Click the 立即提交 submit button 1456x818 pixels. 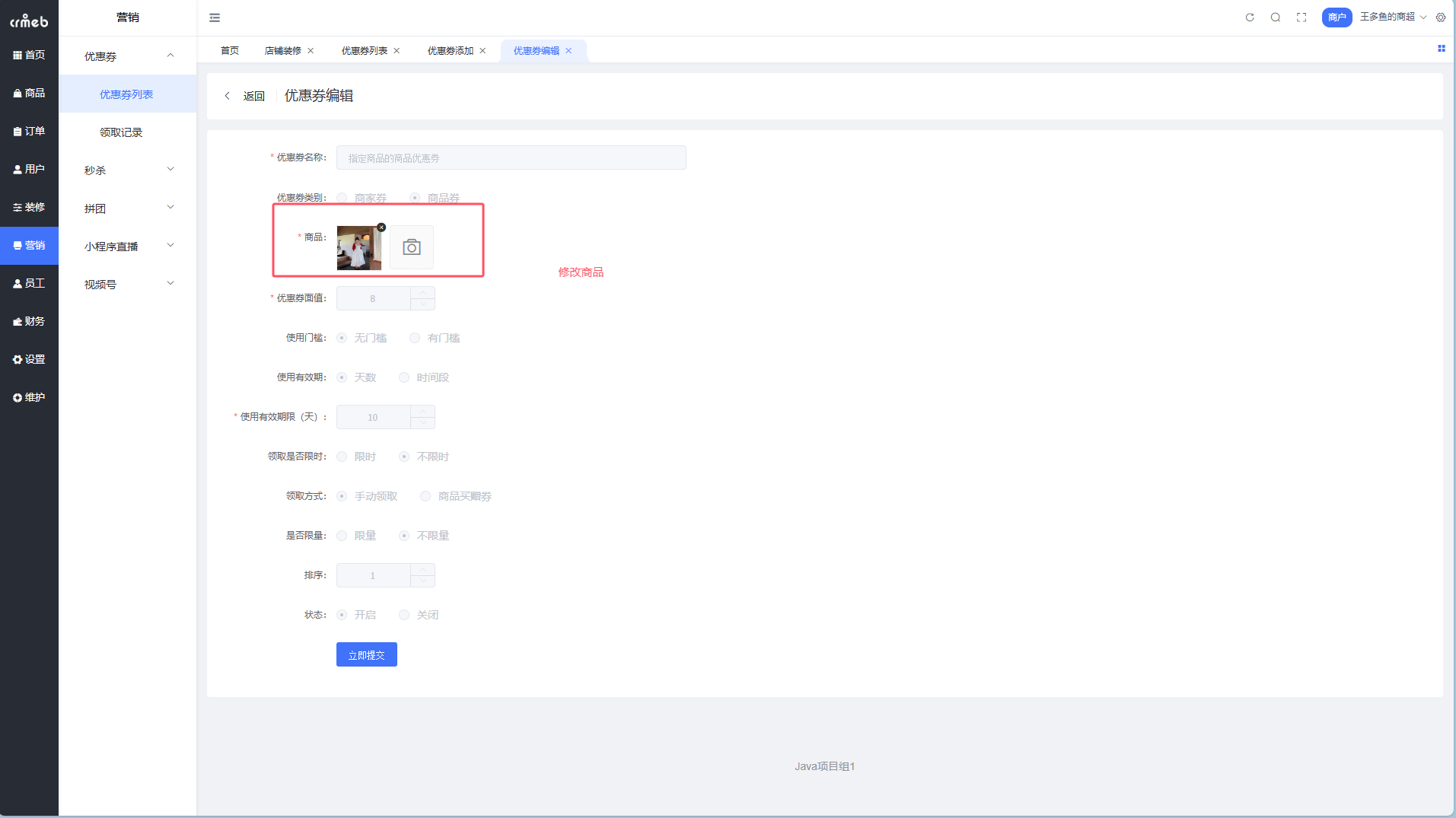pos(366,654)
